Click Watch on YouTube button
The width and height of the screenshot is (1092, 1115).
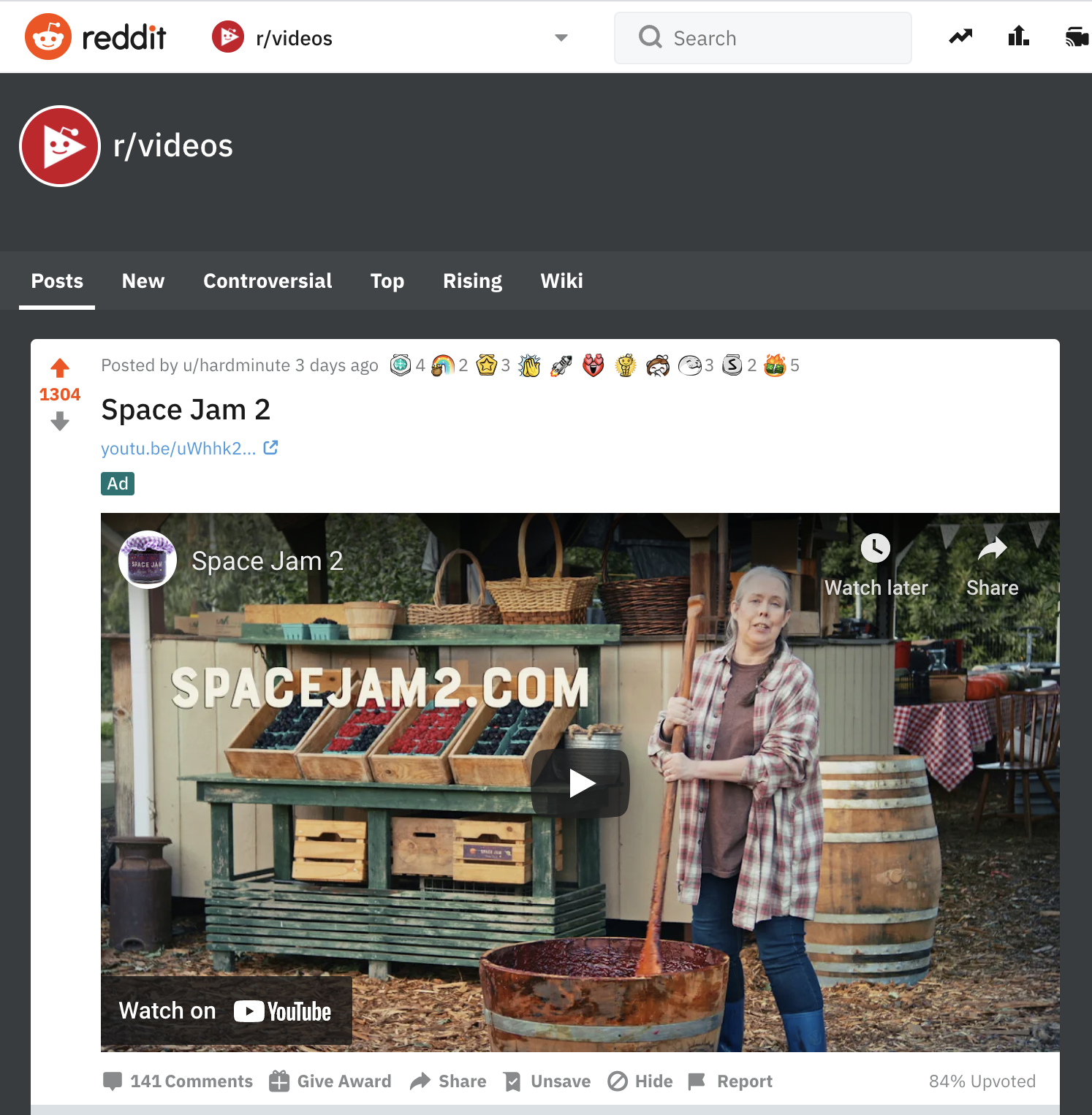226,1011
